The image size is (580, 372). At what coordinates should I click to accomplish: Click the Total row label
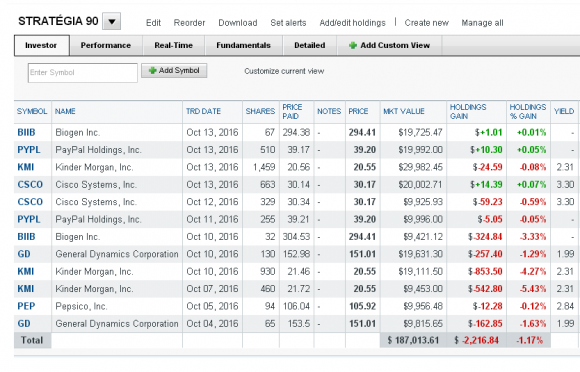(32, 340)
